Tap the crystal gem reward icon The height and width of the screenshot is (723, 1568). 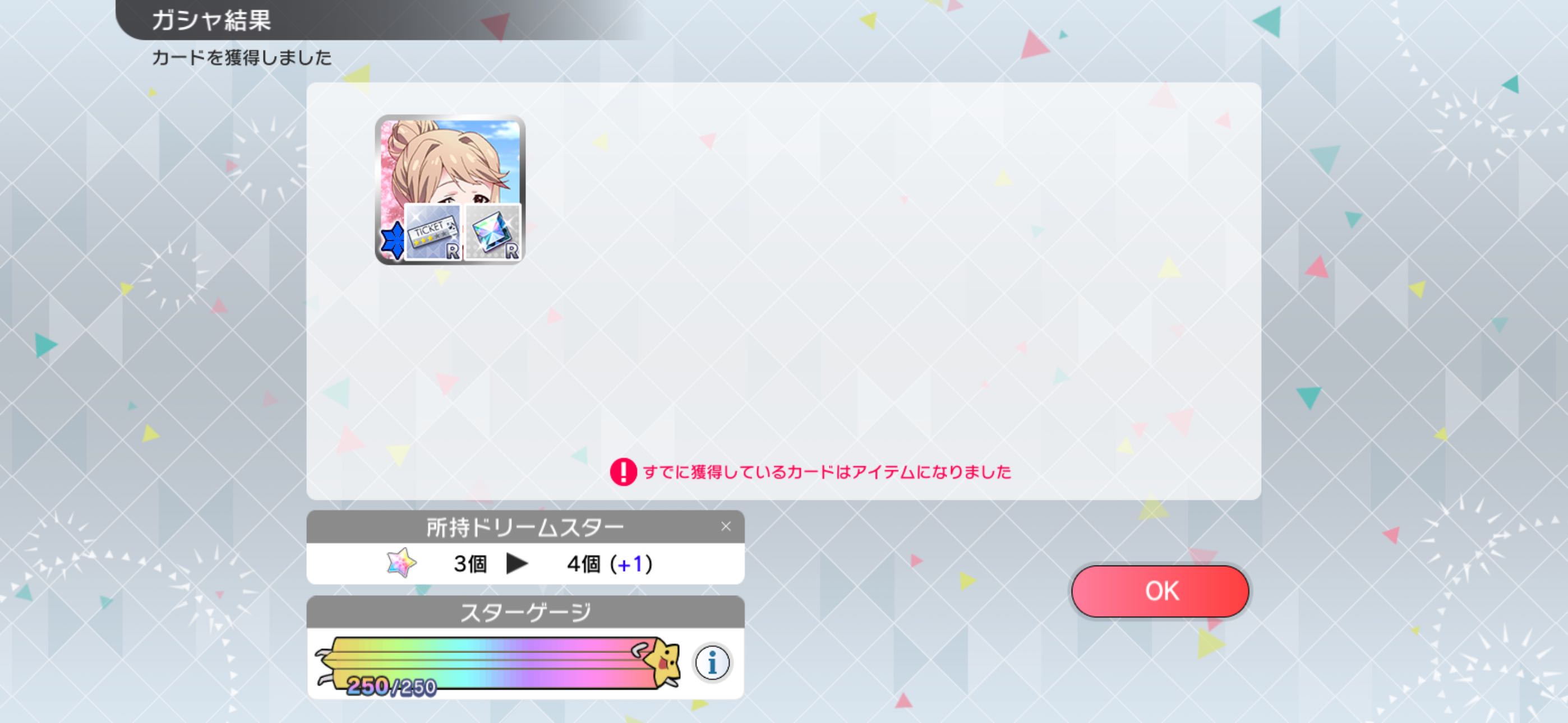pyautogui.click(x=492, y=233)
